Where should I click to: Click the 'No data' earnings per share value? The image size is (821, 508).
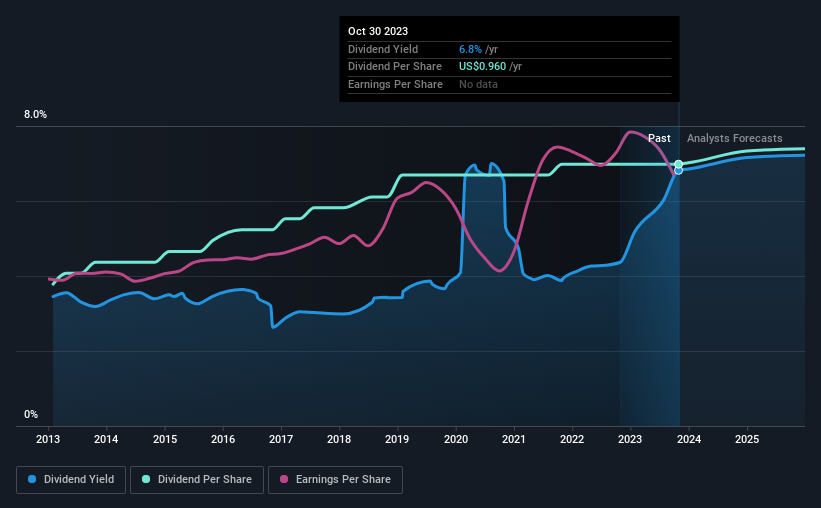point(479,84)
